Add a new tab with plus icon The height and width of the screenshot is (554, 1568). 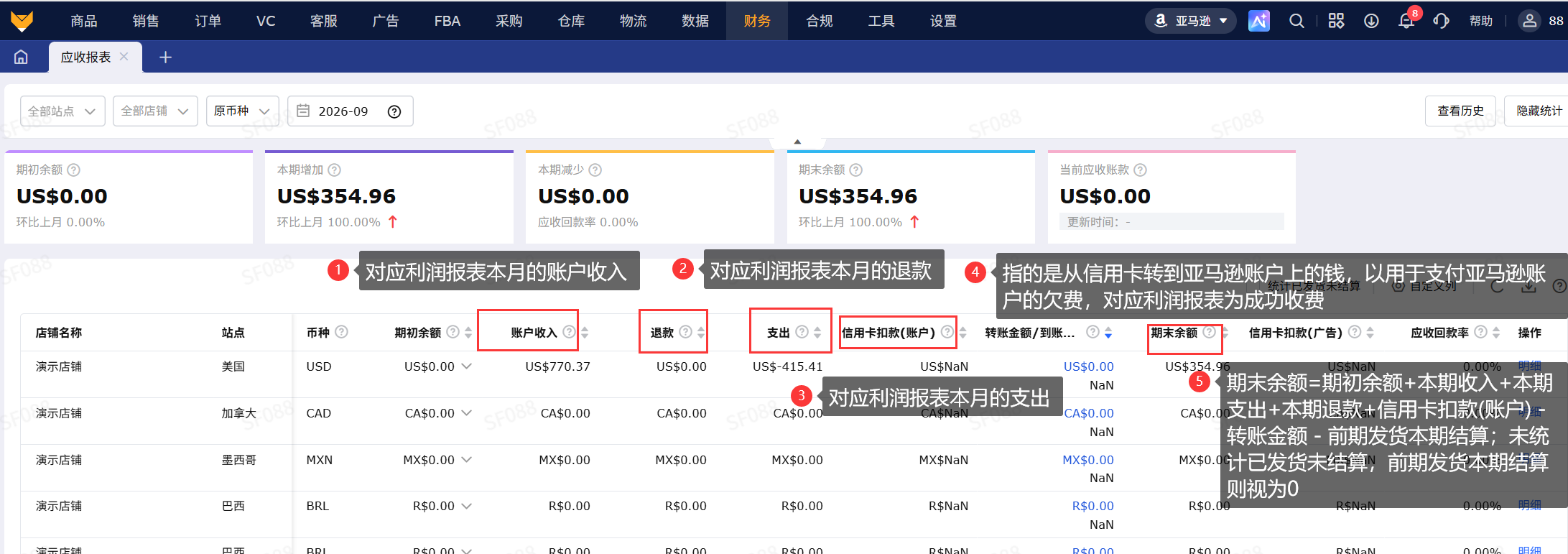(165, 57)
